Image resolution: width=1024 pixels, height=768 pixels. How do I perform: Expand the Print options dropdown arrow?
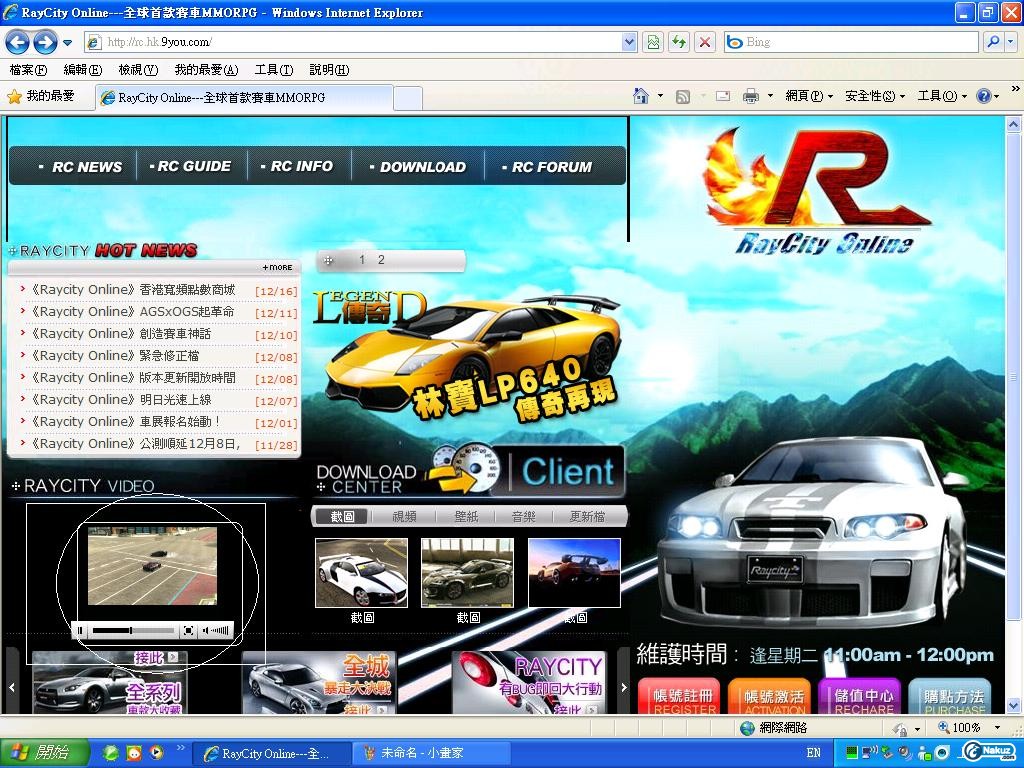770,97
